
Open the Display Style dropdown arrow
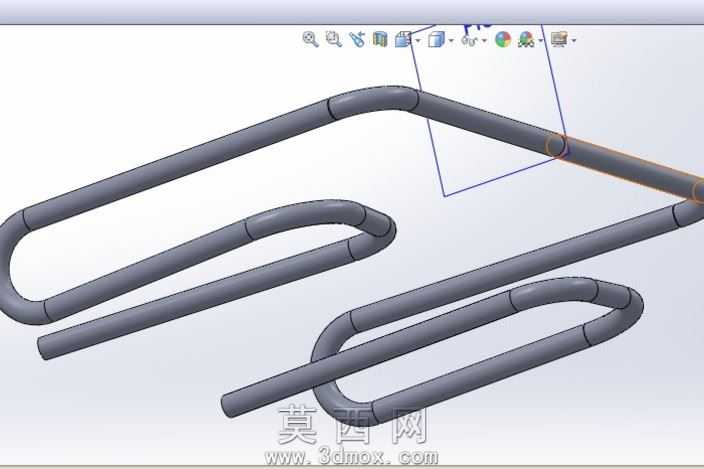[451, 41]
